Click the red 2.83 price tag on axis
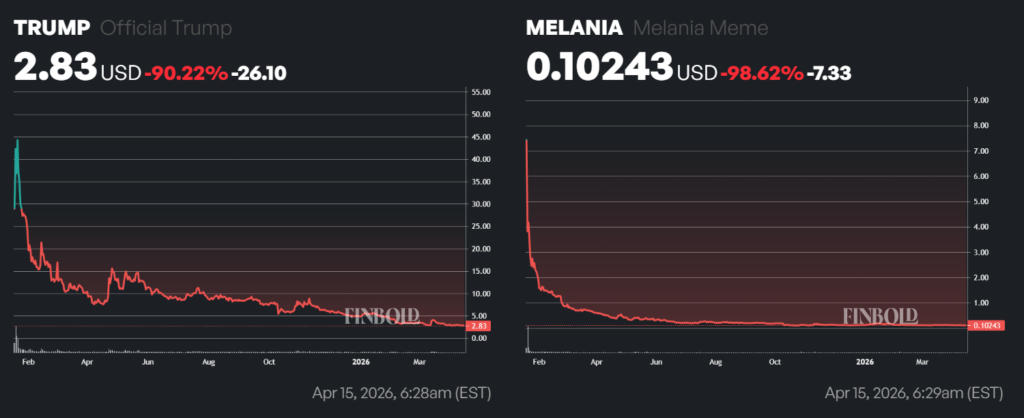This screenshot has height=418, width=1024. (478, 326)
